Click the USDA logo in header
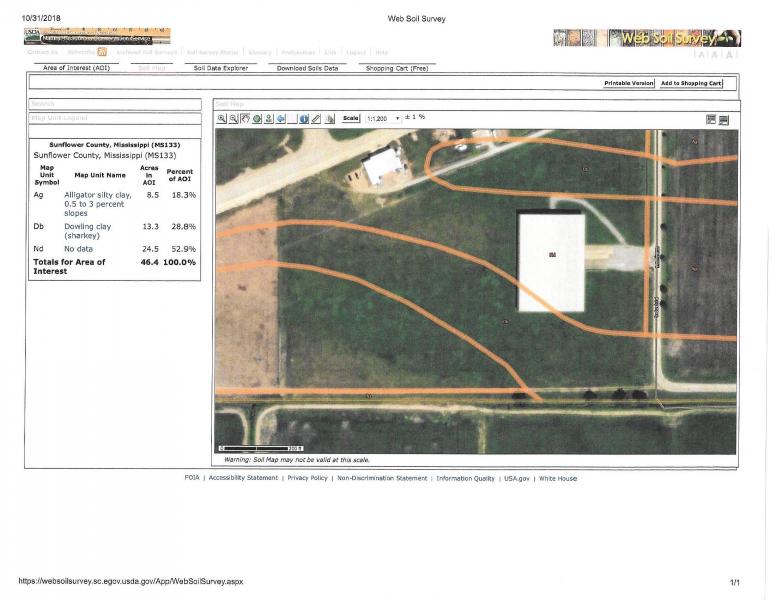This screenshot has width=776, height=600. click(x=33, y=31)
